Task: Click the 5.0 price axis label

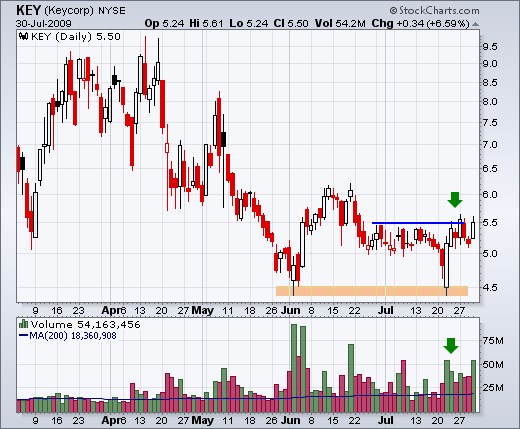Action: [490, 254]
